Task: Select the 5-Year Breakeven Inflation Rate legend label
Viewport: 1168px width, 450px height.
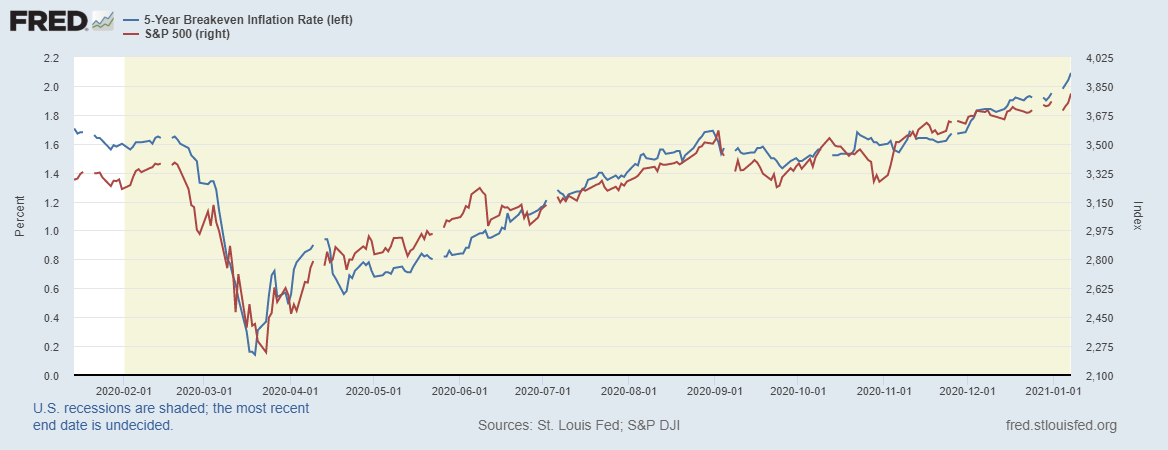Action: (x=248, y=20)
